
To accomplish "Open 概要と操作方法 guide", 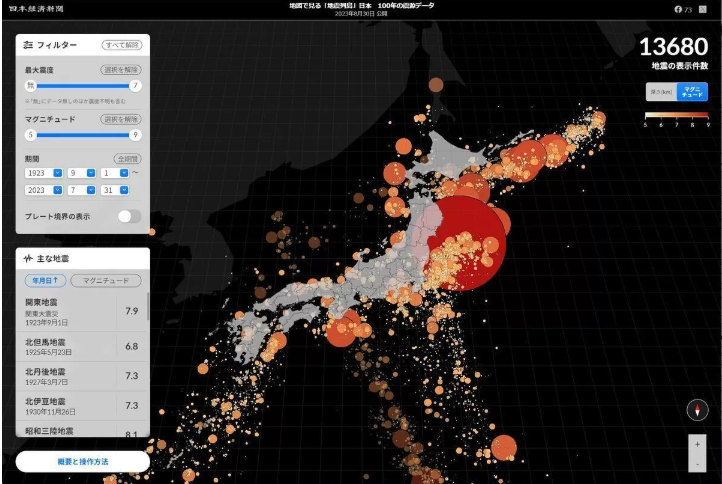I will pyautogui.click(x=82, y=461).
